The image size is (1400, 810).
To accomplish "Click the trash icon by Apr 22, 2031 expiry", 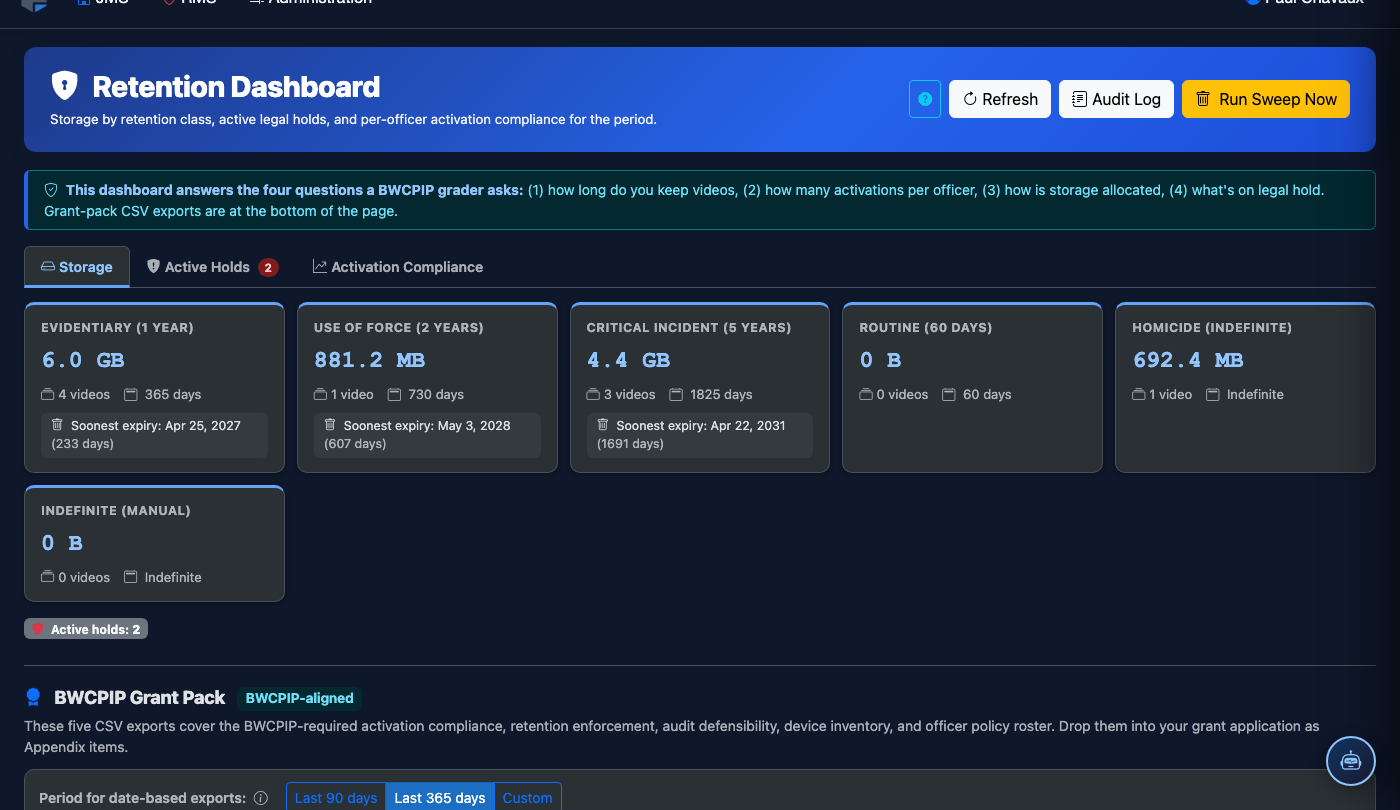I will tap(603, 425).
